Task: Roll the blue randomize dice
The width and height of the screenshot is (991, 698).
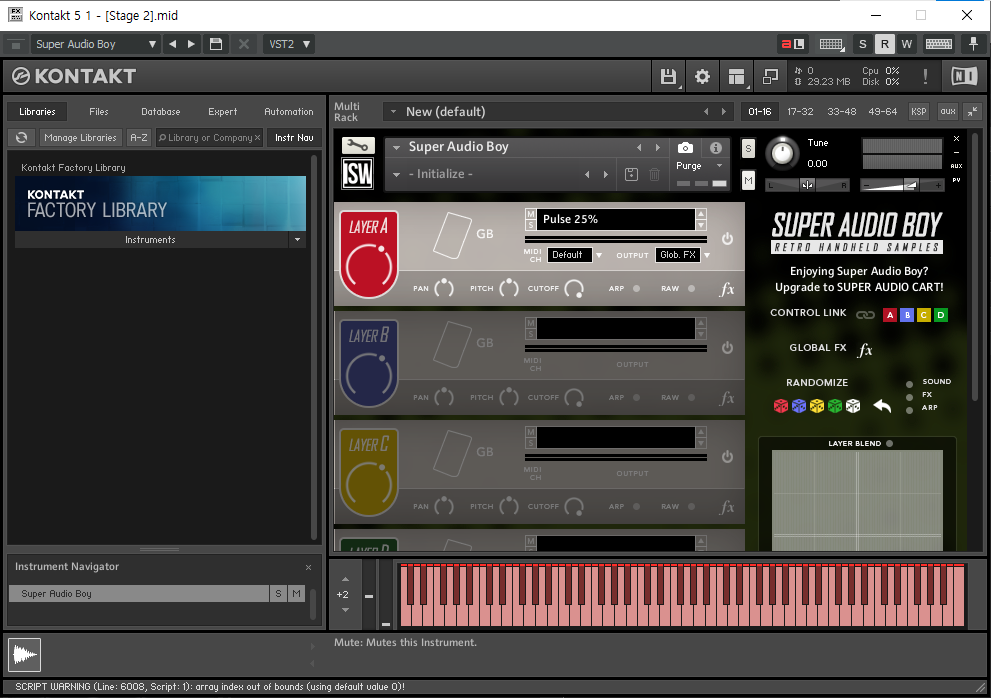Action: [799, 405]
